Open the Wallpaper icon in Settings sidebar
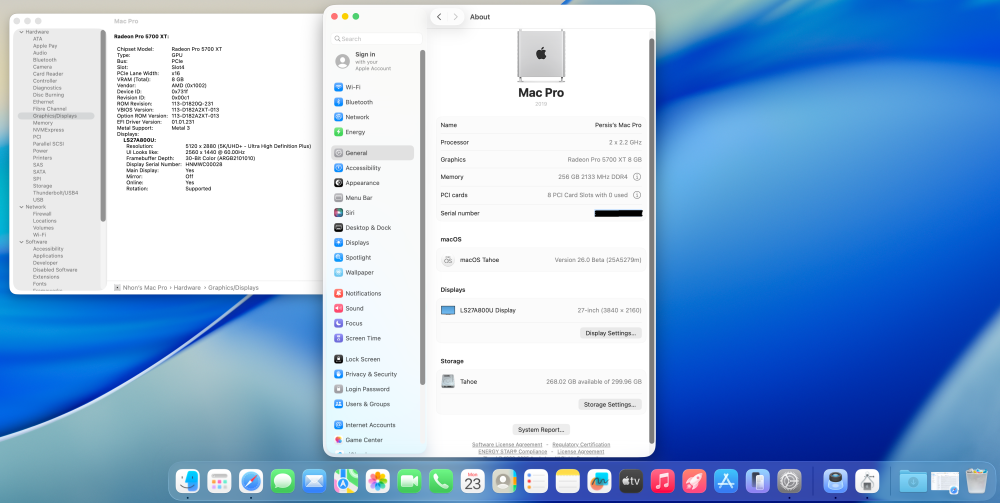1000x503 pixels. coord(339,272)
